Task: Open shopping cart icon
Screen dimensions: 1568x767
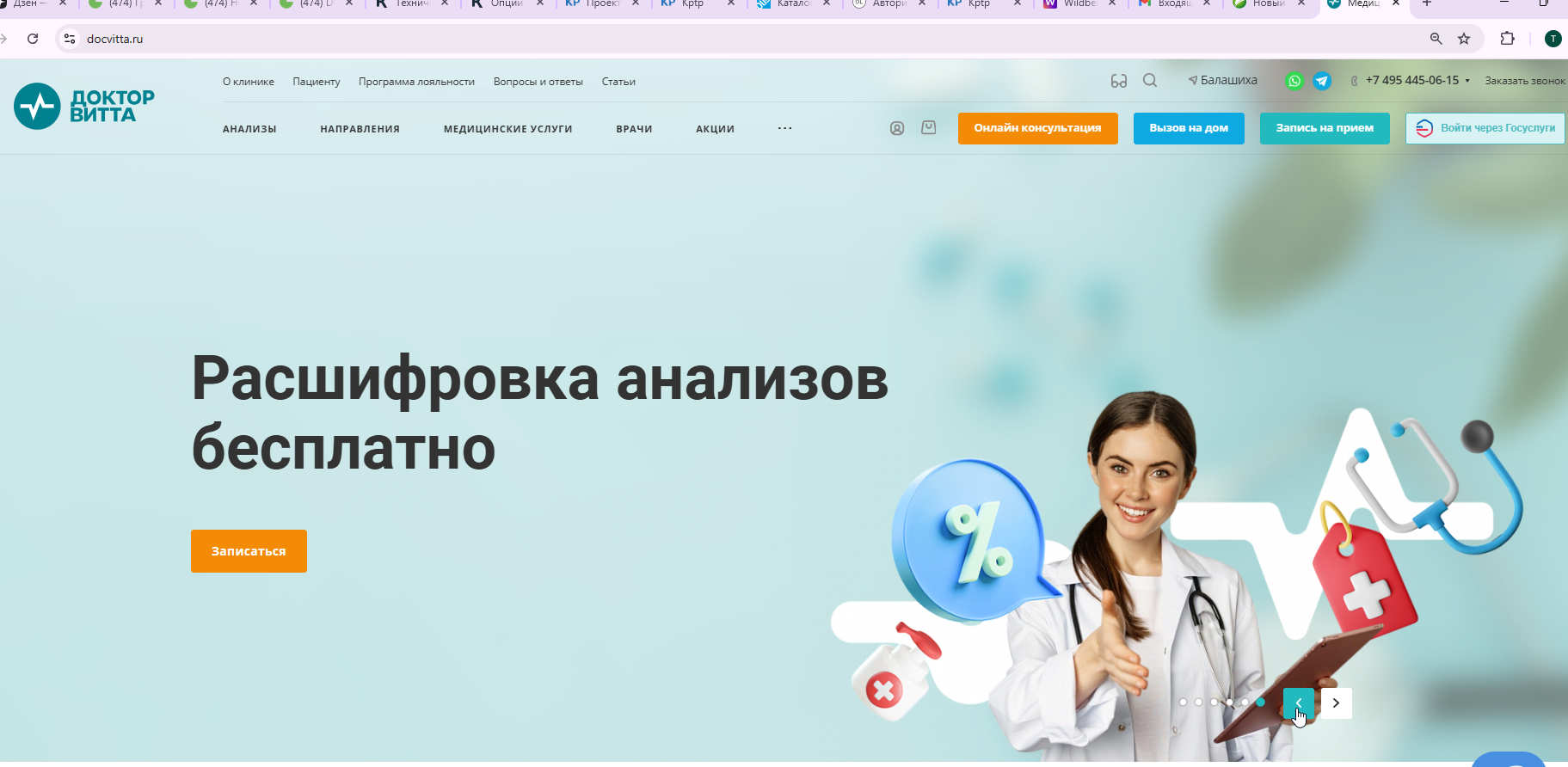Action: 929,127
